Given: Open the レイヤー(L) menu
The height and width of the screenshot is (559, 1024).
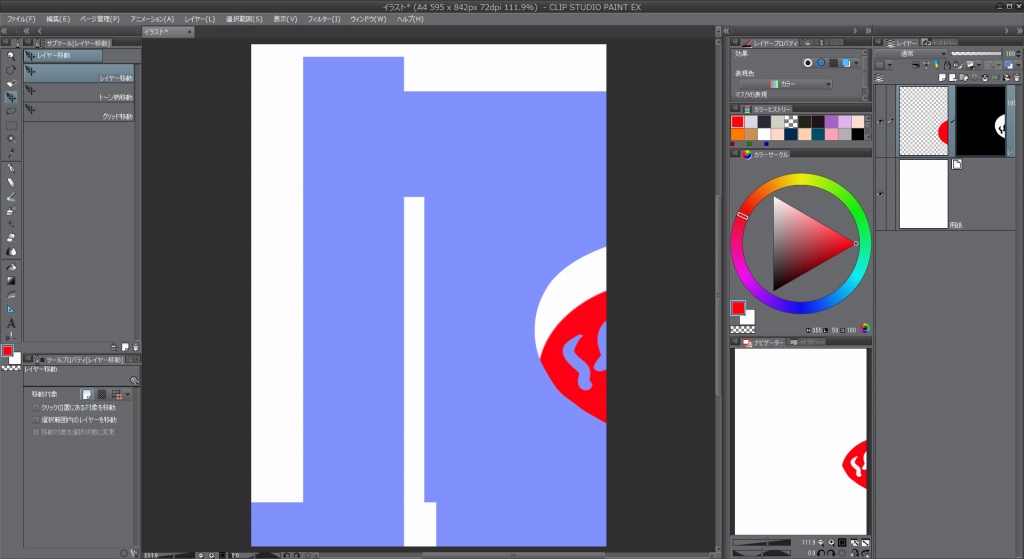Looking at the screenshot, I should click(x=199, y=19).
